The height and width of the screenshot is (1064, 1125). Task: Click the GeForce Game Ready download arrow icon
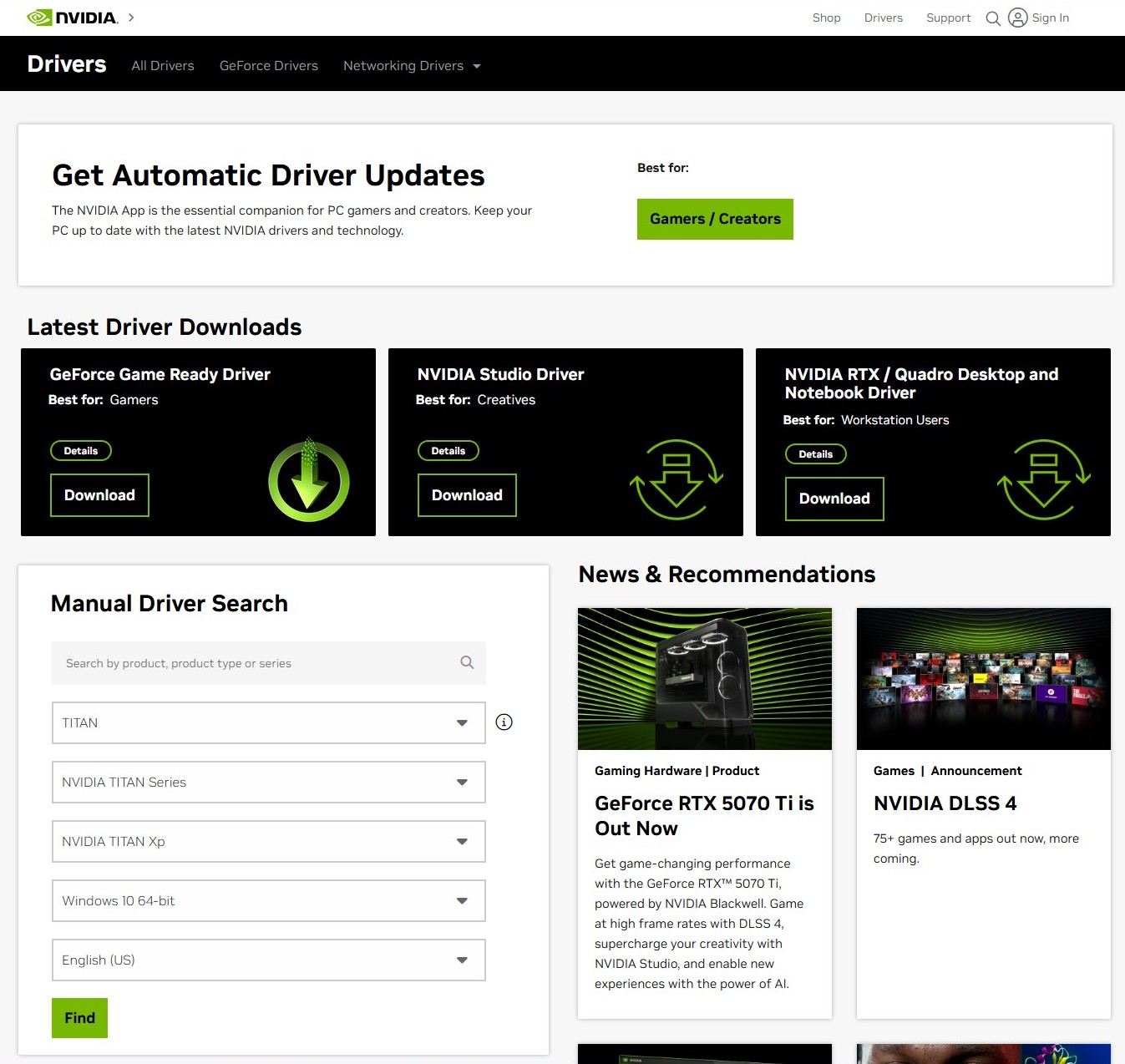309,480
